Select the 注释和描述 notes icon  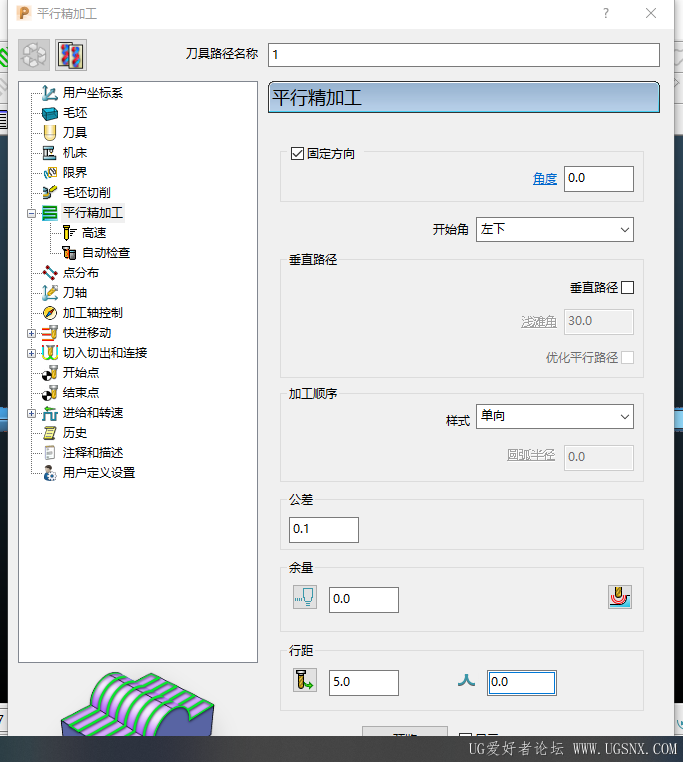50,453
